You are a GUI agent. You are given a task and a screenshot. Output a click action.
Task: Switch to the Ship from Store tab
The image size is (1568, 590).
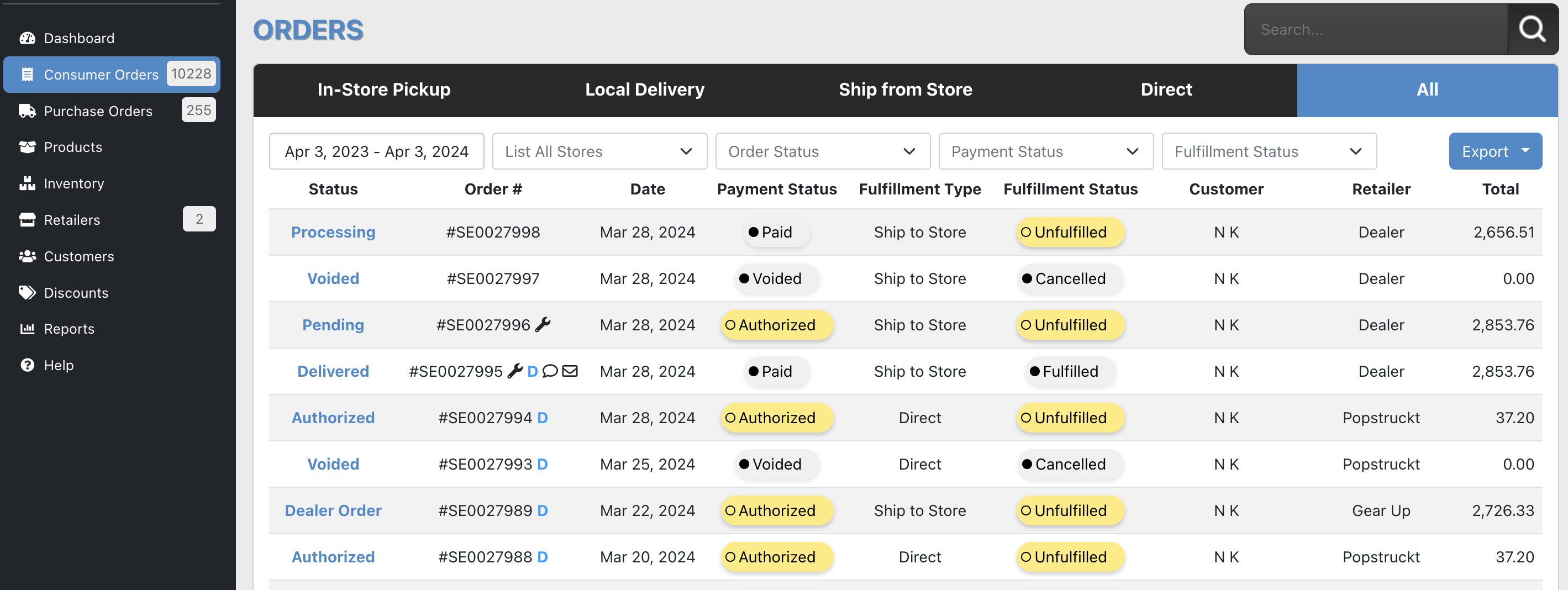click(x=906, y=89)
